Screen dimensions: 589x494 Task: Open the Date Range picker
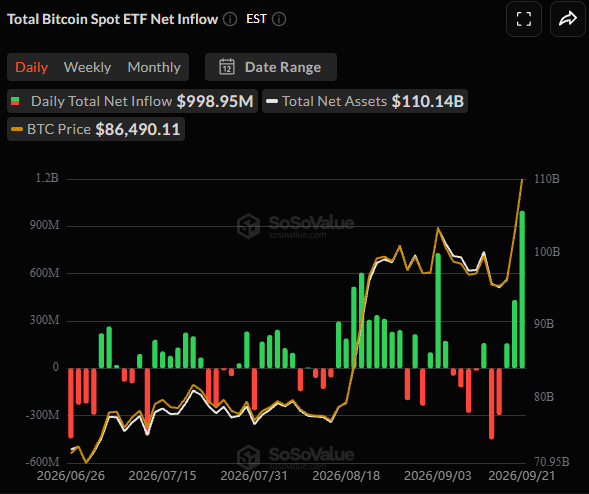[271, 67]
